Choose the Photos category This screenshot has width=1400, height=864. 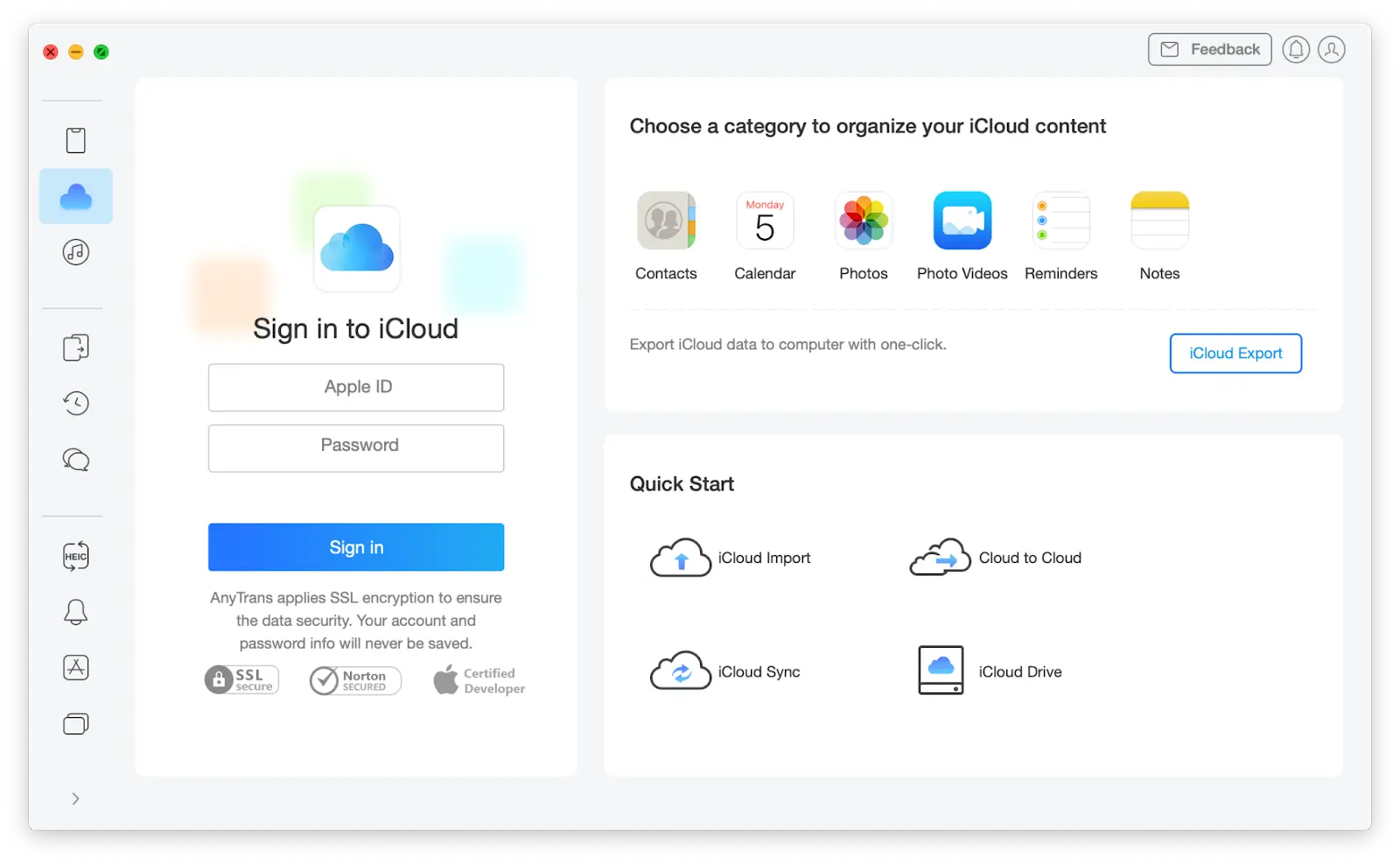pos(864,236)
